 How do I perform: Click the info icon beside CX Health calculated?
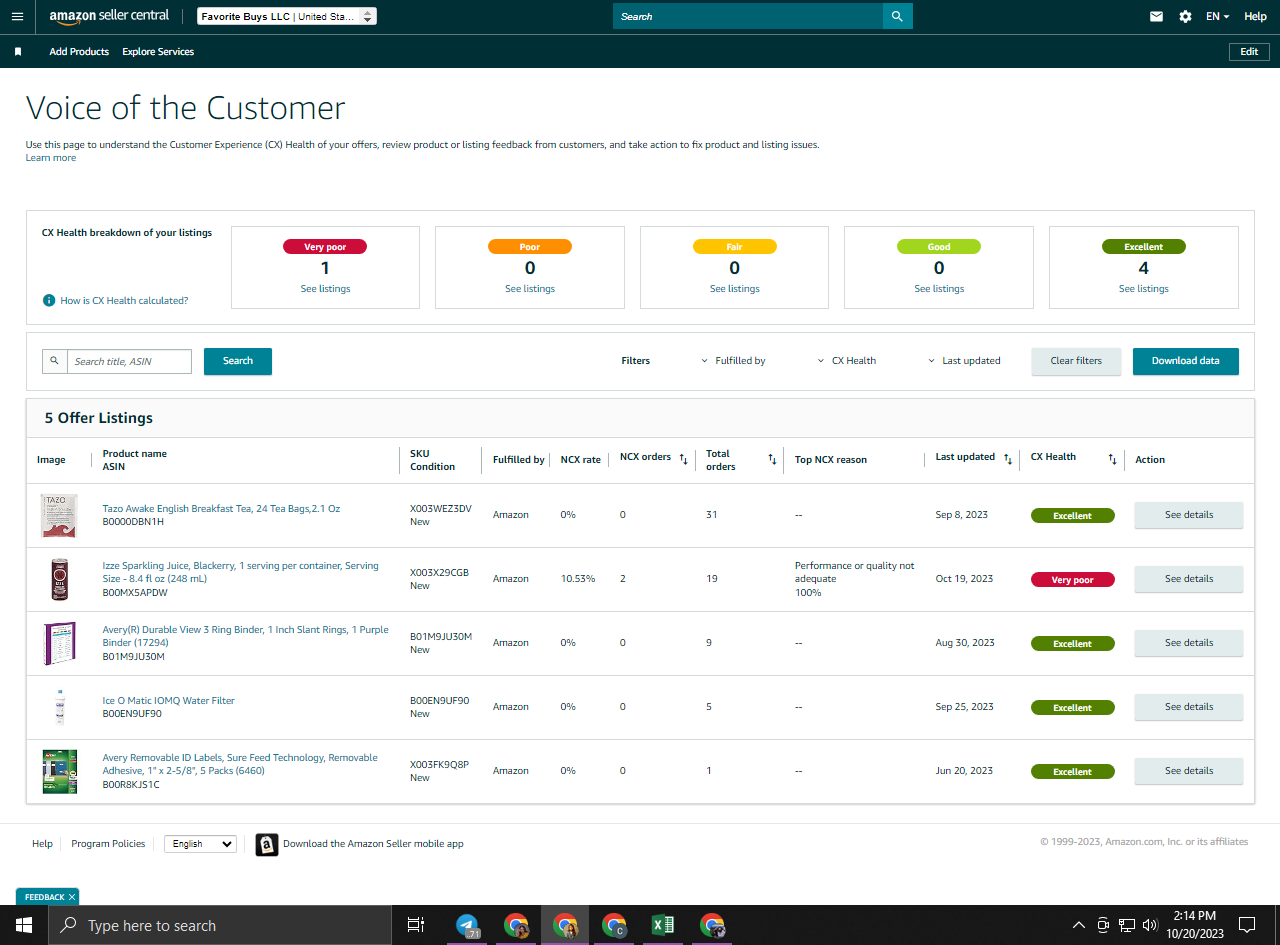(48, 300)
